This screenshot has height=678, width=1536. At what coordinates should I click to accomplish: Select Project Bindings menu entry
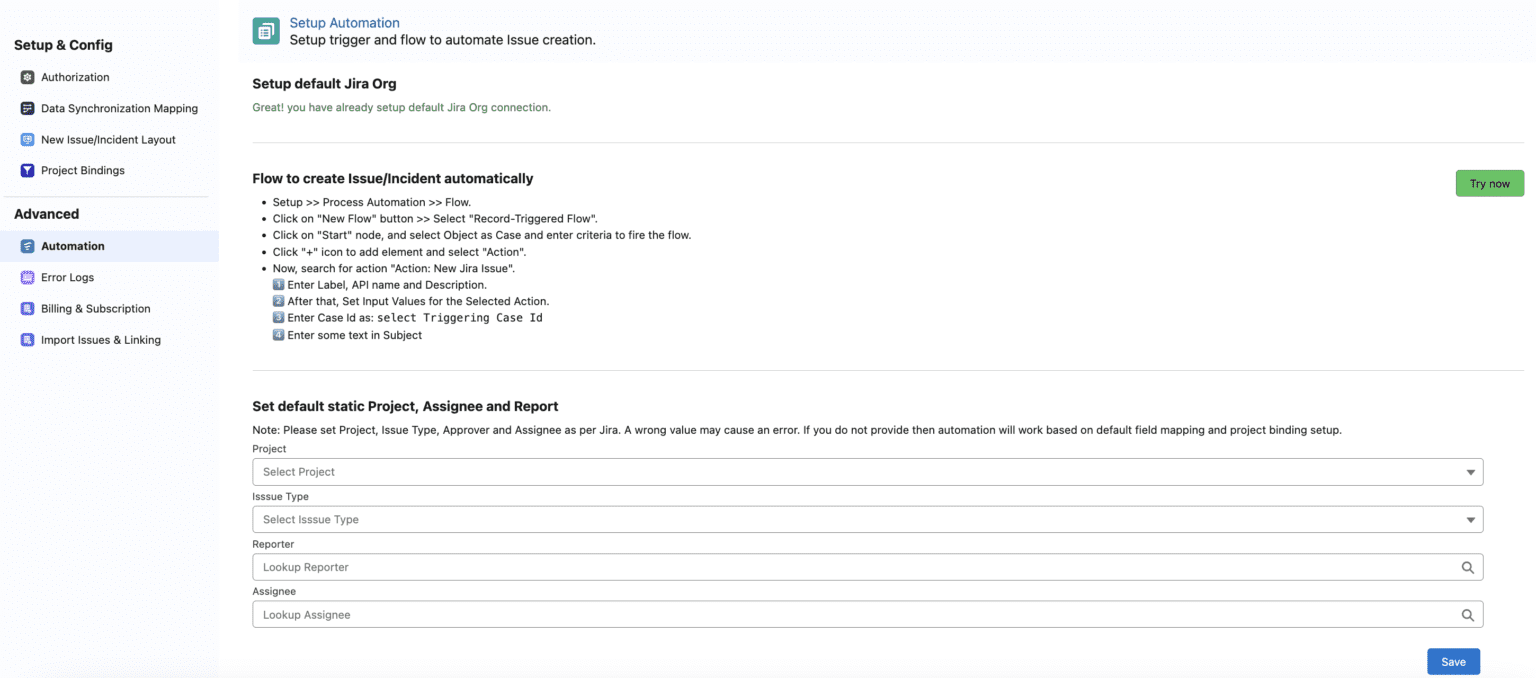[x=83, y=171]
